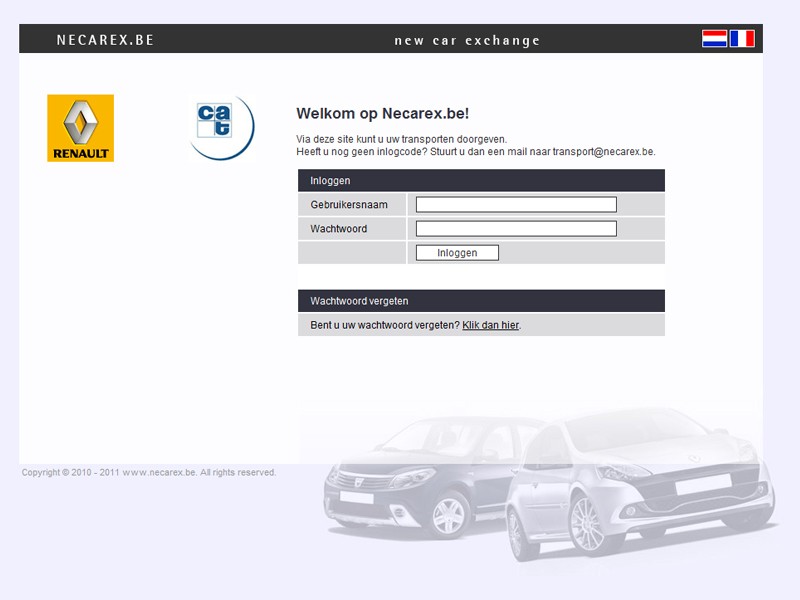Click the 'Welkom op Necarex.be!' heading
Screen dimensions: 800x600
click(383, 113)
